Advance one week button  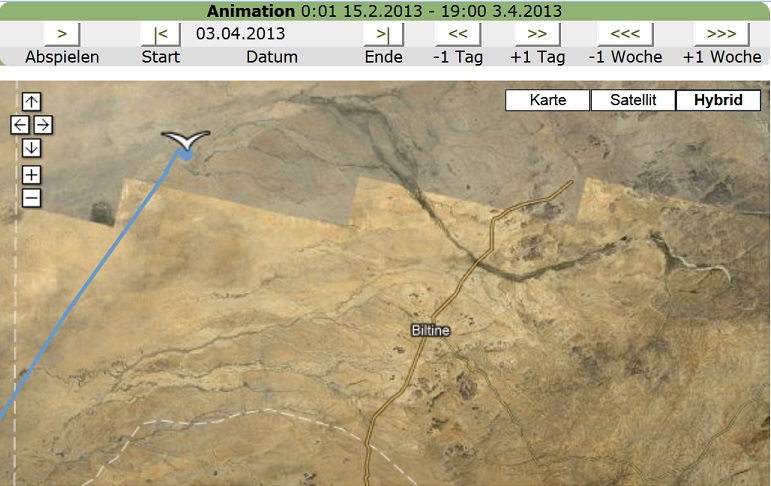[x=721, y=33]
